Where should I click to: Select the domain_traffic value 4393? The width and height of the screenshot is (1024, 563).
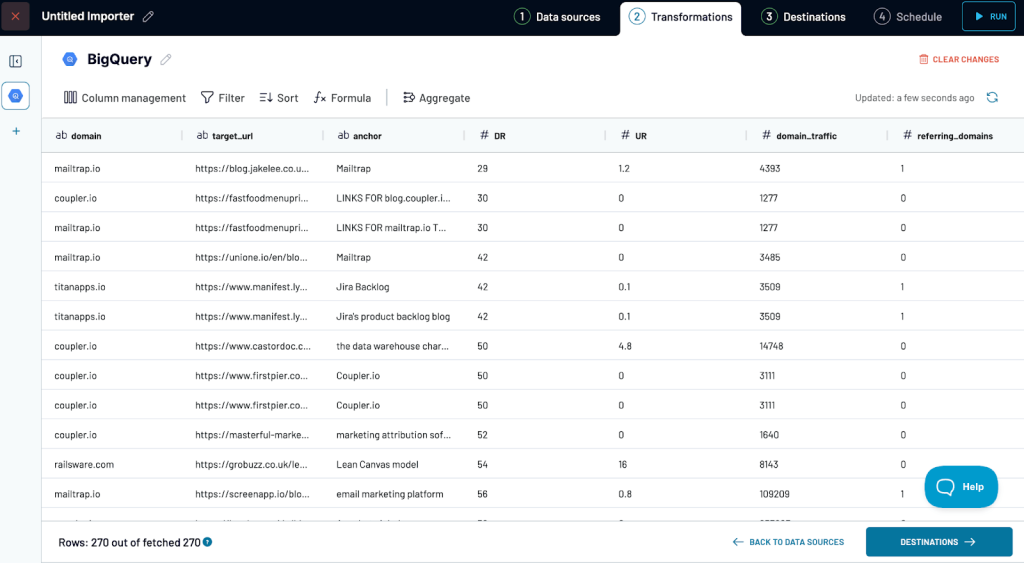(770, 169)
